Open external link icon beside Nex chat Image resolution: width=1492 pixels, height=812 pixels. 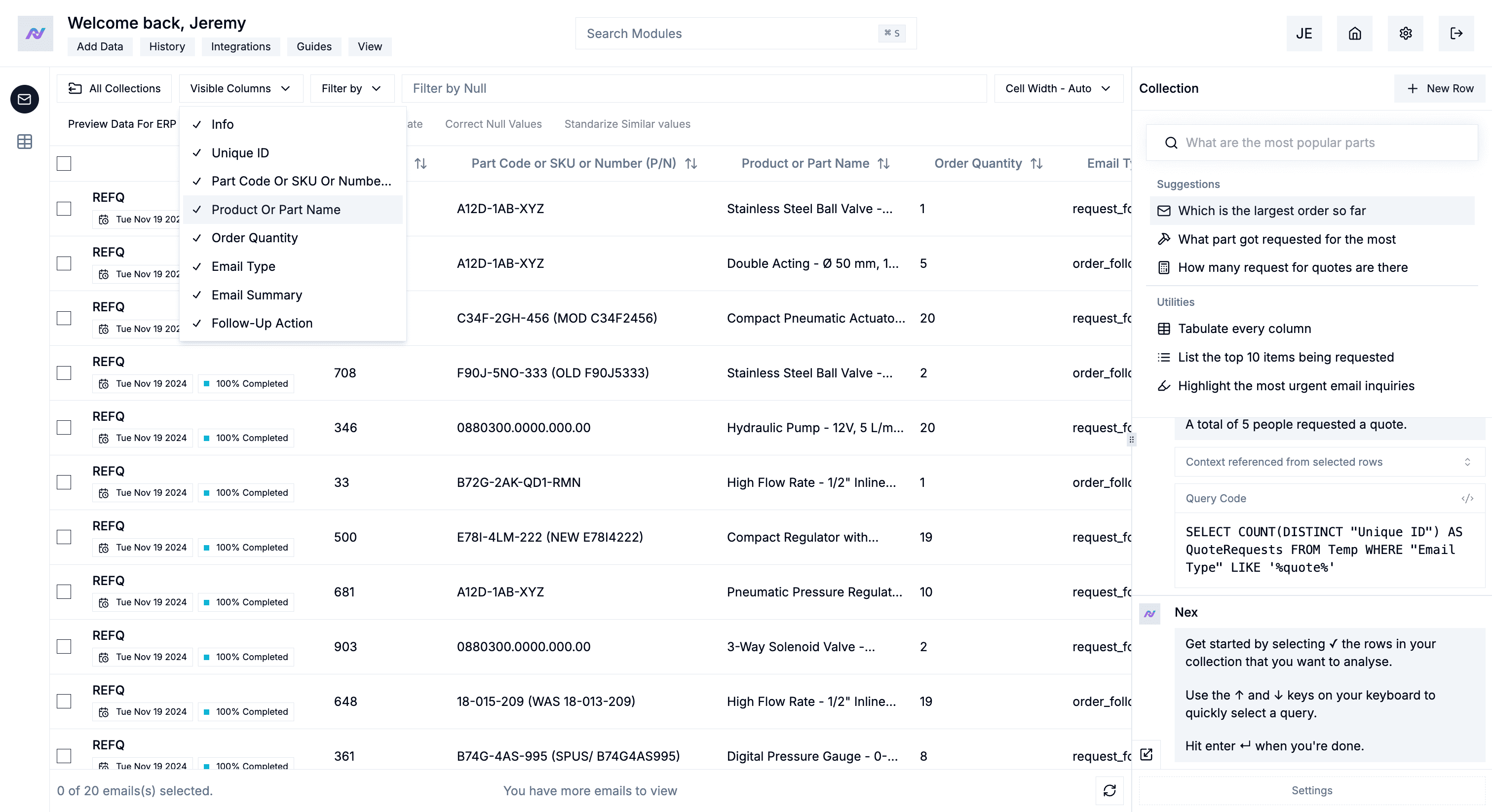click(x=1146, y=754)
